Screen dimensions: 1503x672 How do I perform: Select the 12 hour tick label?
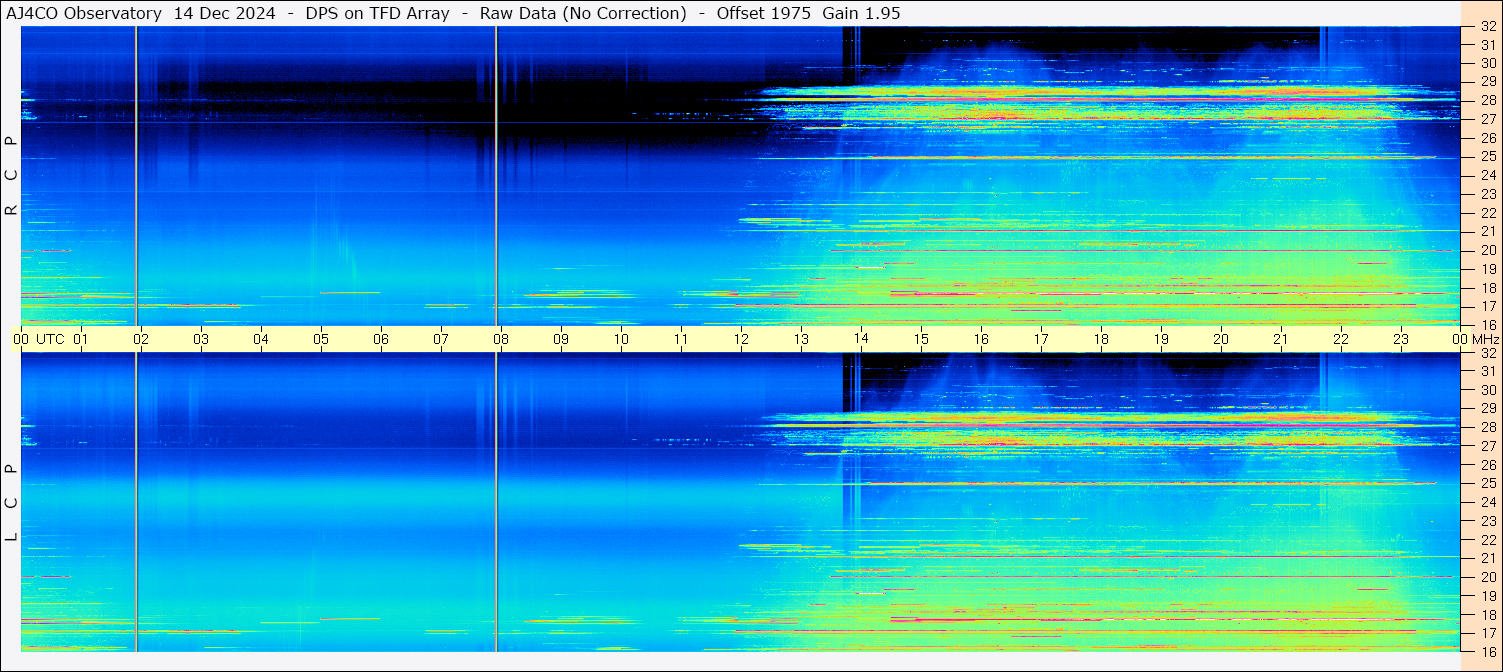(741, 339)
